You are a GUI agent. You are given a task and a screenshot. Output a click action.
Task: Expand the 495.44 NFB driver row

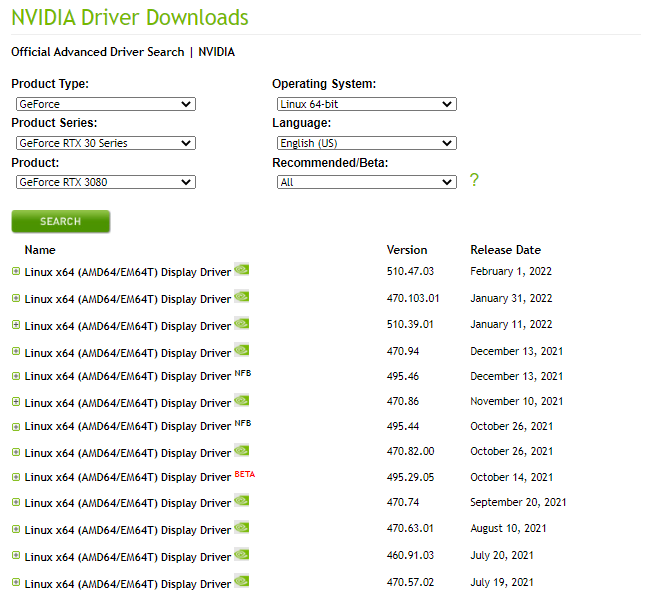point(16,427)
